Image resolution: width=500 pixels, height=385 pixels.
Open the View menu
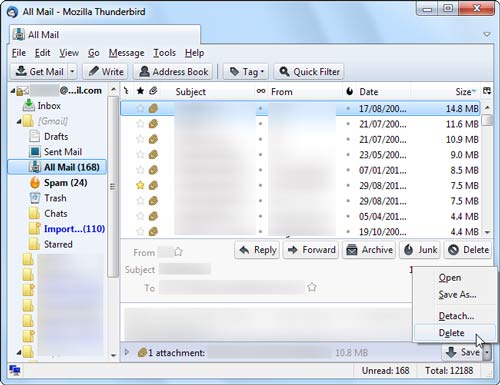[x=69, y=53]
